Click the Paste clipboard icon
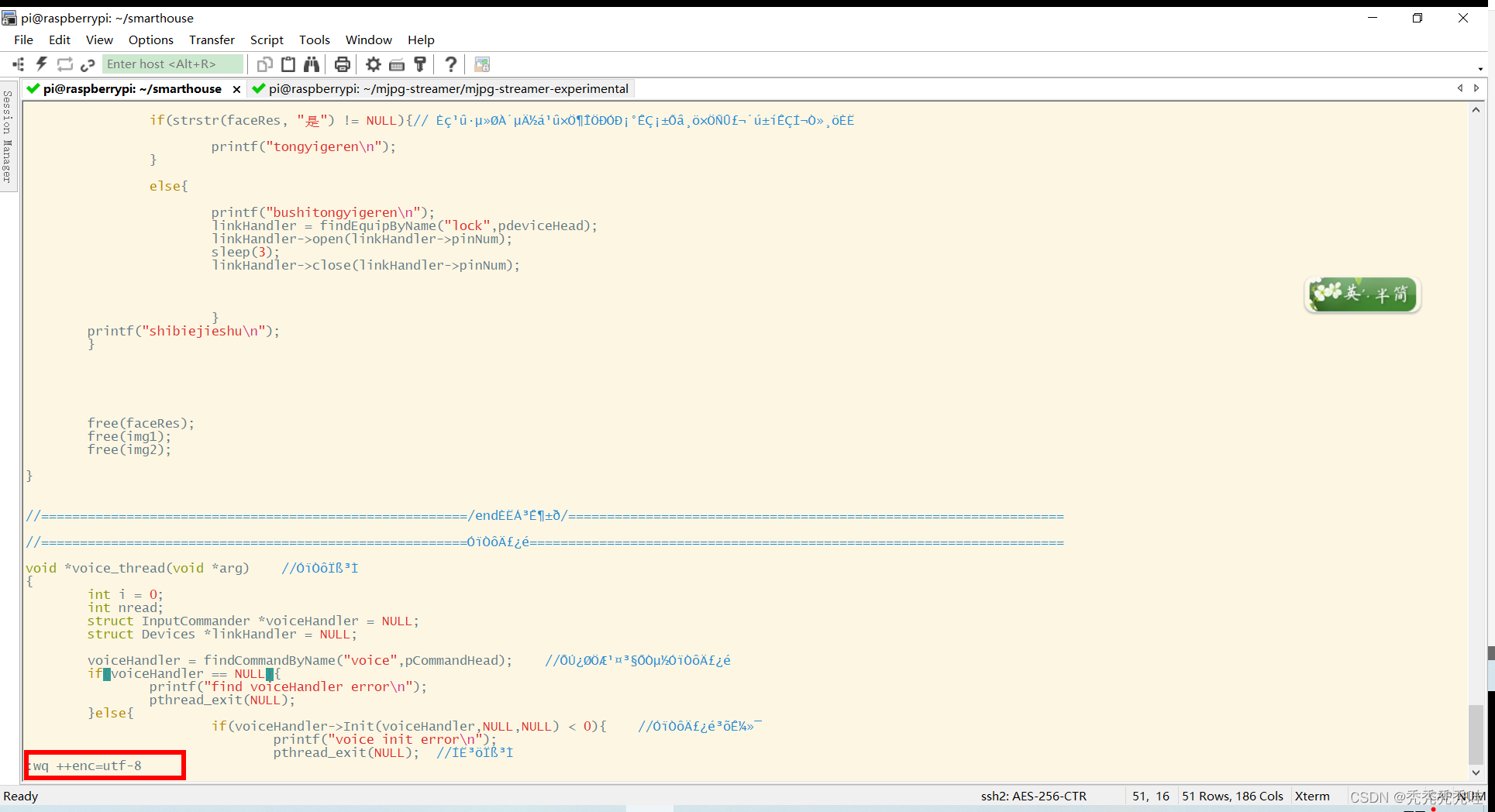This screenshot has height=812, width=1495. (x=288, y=64)
